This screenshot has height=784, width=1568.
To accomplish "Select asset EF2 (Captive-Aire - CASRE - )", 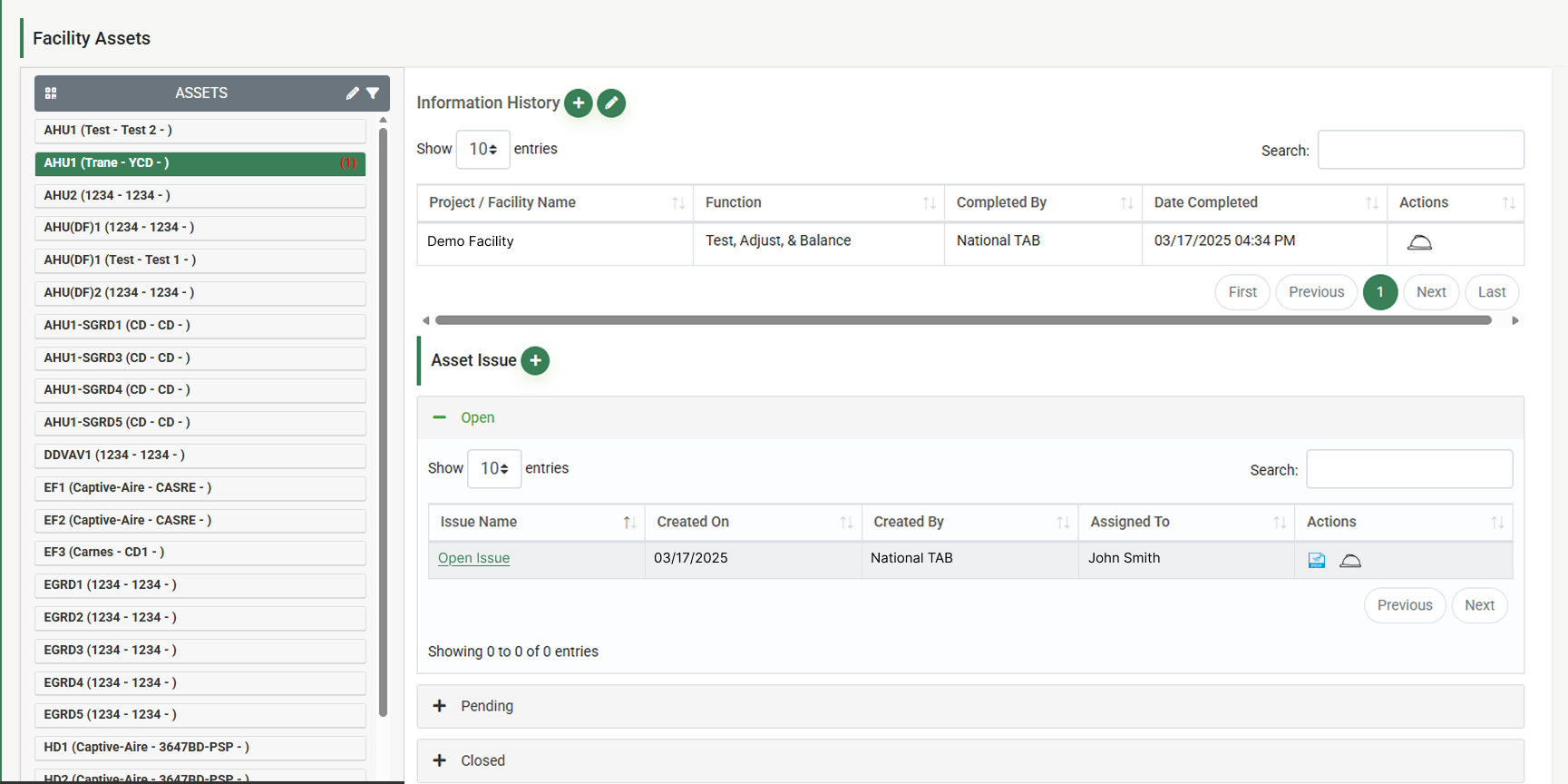I will point(200,521).
